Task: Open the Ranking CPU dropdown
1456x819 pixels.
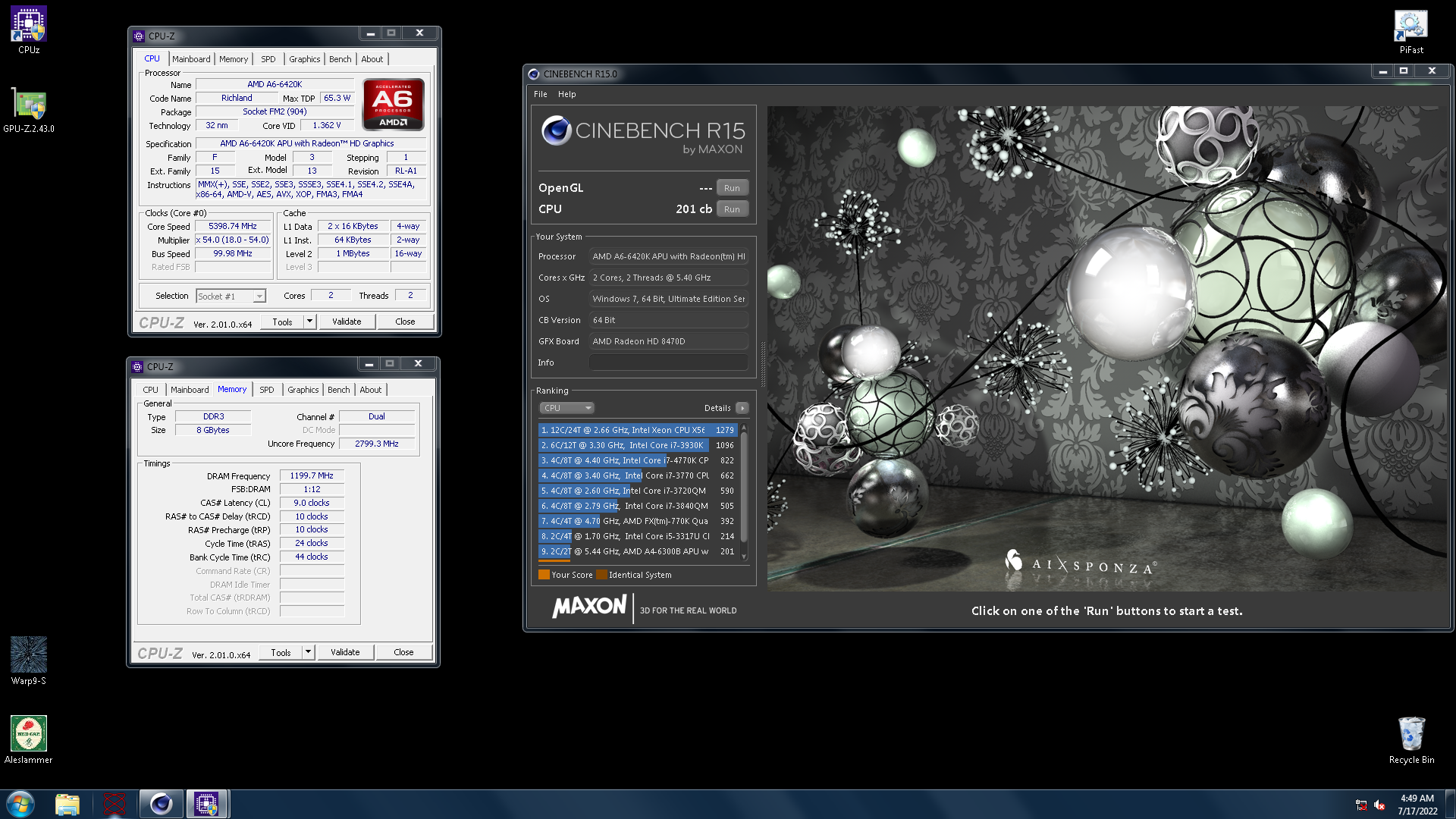Action: coord(566,408)
